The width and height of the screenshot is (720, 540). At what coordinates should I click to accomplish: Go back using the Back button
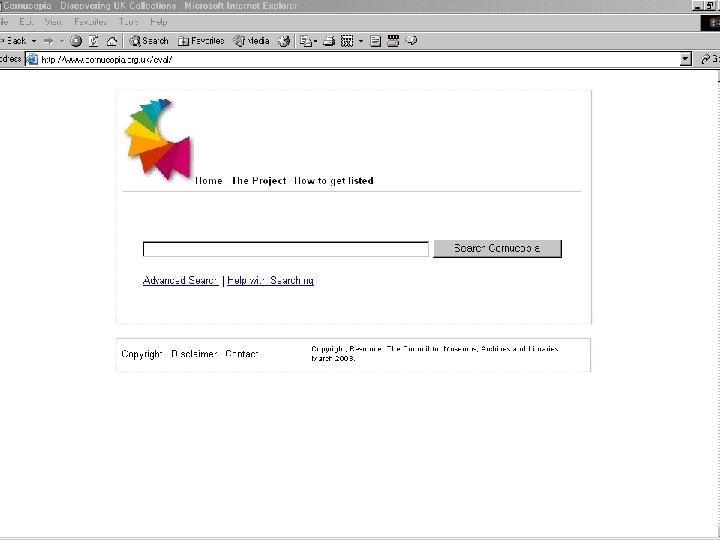click(x=14, y=41)
